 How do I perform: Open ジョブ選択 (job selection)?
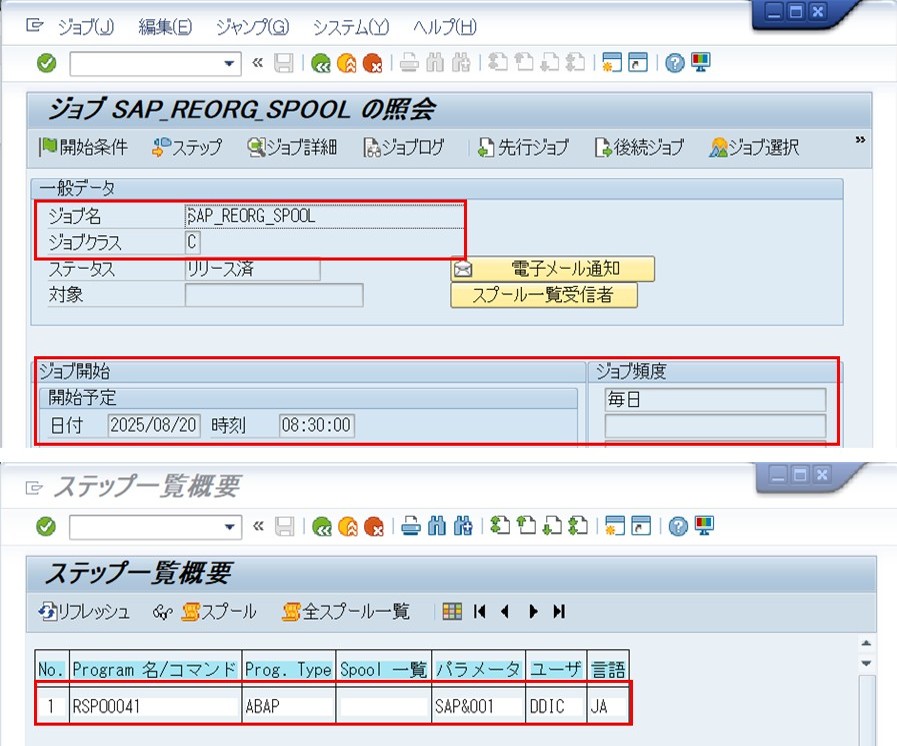(x=754, y=148)
